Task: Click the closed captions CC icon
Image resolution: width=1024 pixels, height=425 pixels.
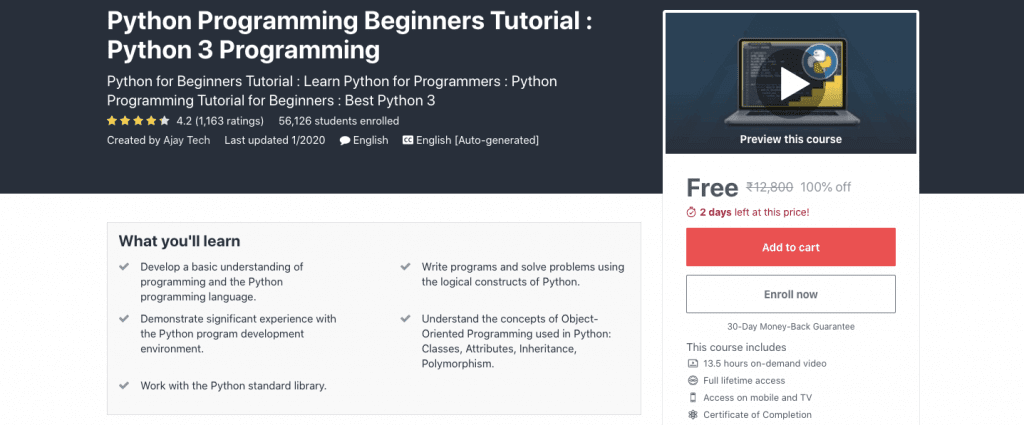Action: (x=408, y=140)
